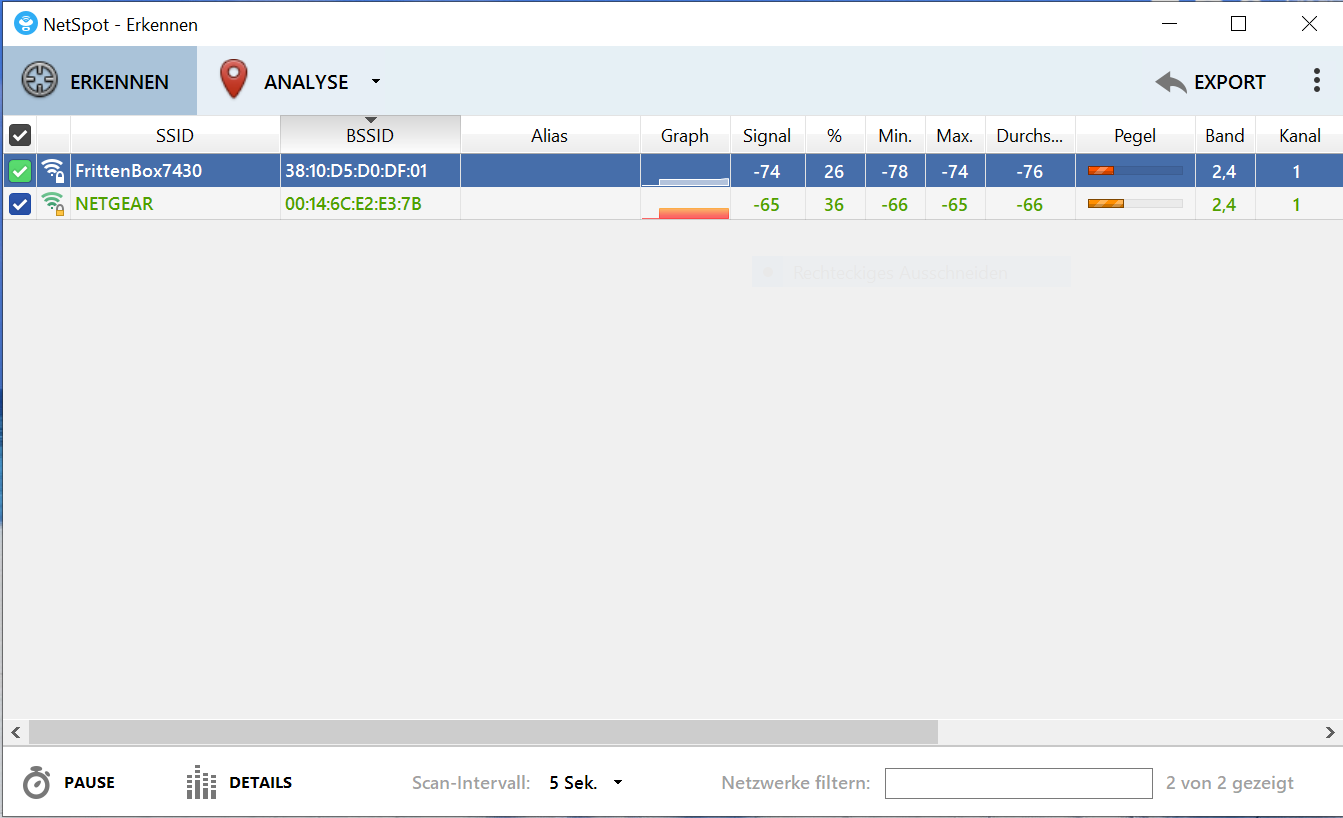The height and width of the screenshot is (818, 1343).
Task: Select the Erkennen crosshair icon
Action: (40, 82)
